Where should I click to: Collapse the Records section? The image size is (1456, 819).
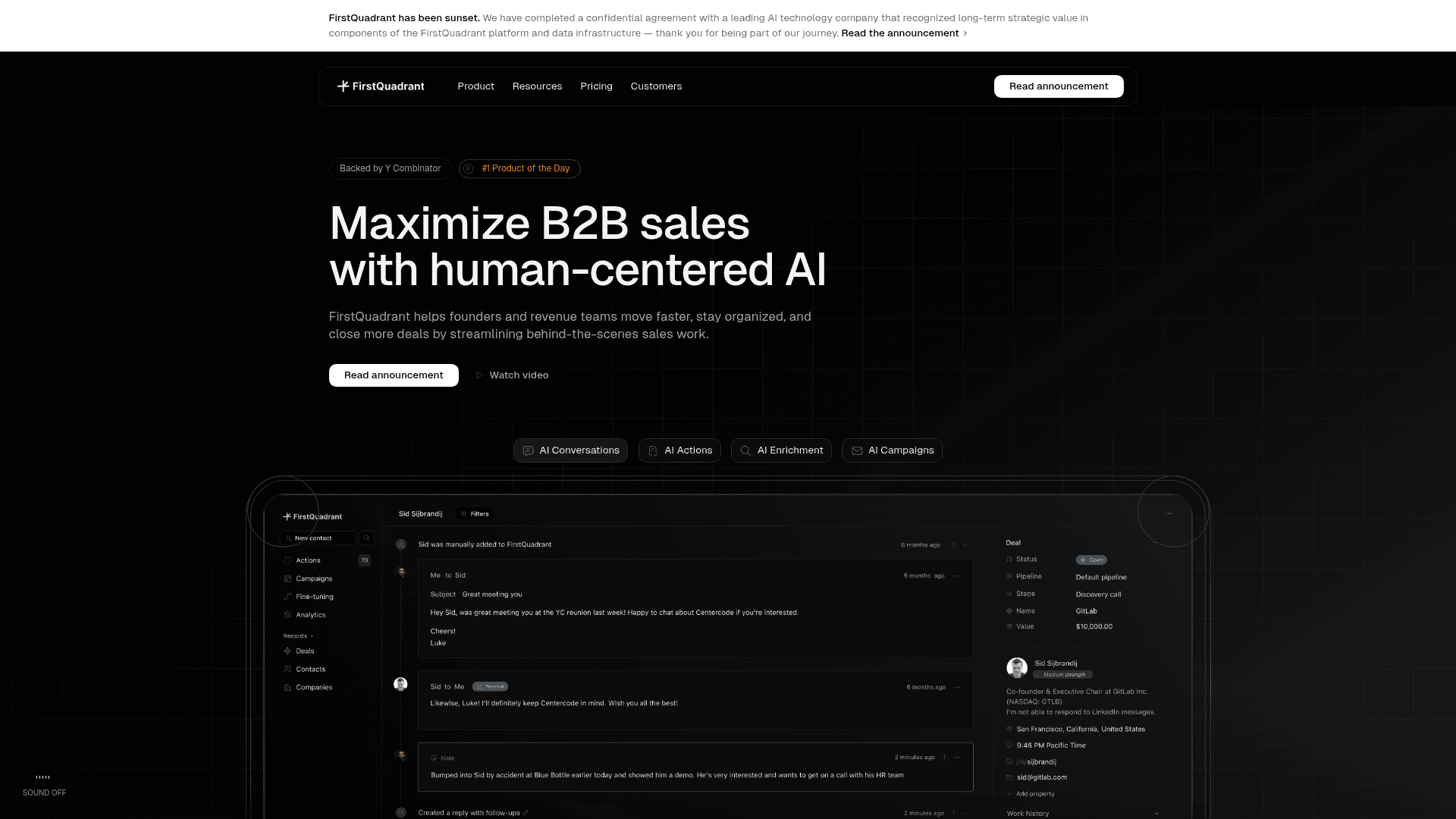298,636
